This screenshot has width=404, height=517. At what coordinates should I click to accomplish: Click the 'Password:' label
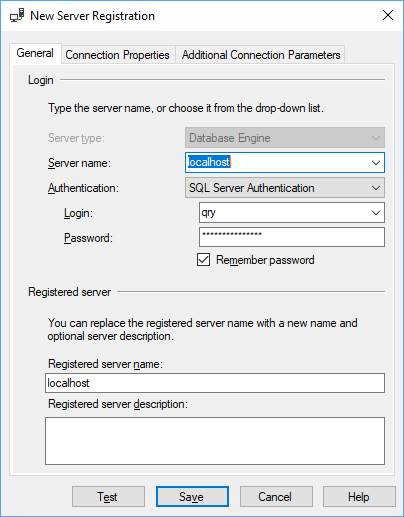(88, 238)
